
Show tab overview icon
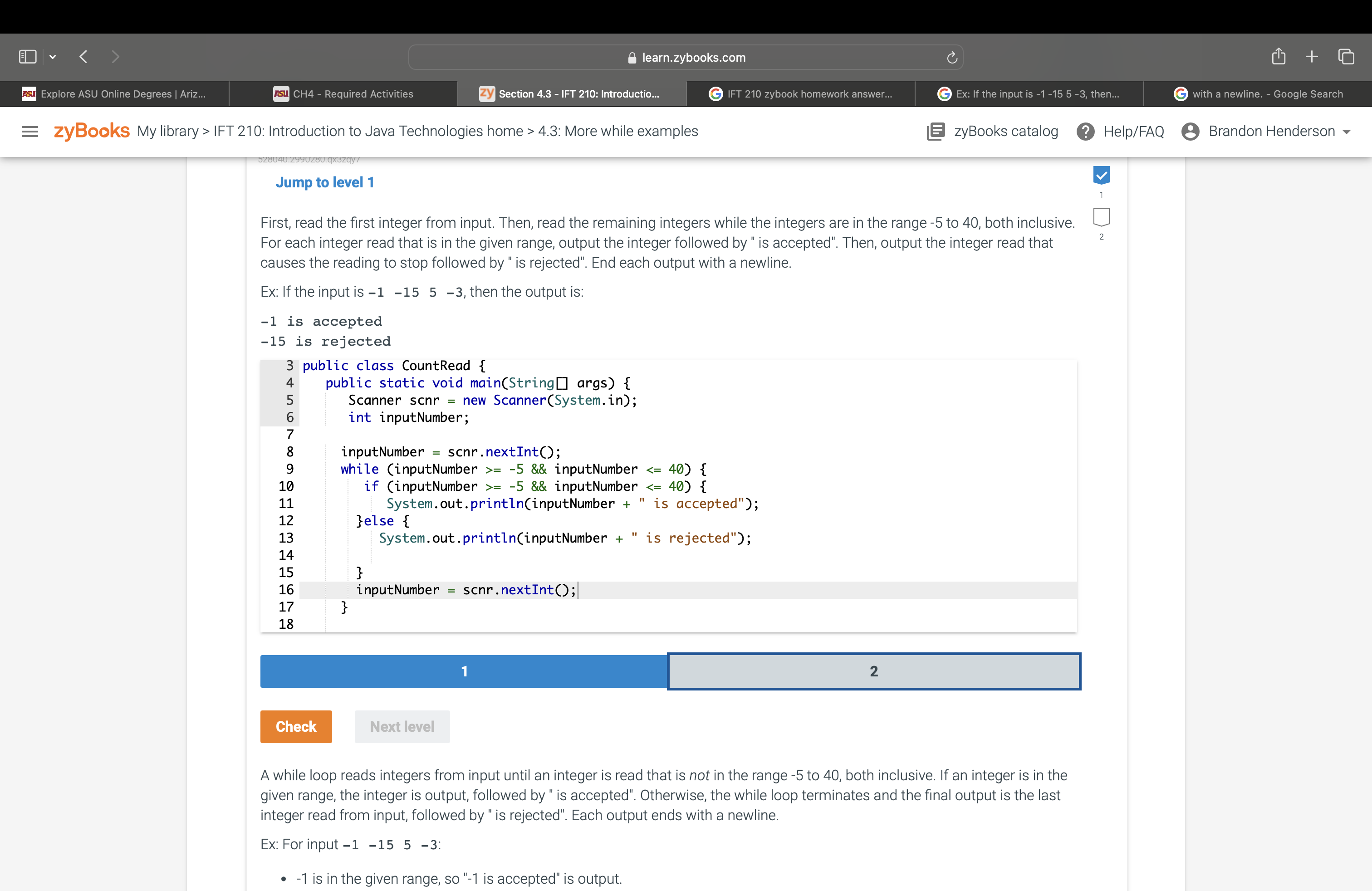1346,56
